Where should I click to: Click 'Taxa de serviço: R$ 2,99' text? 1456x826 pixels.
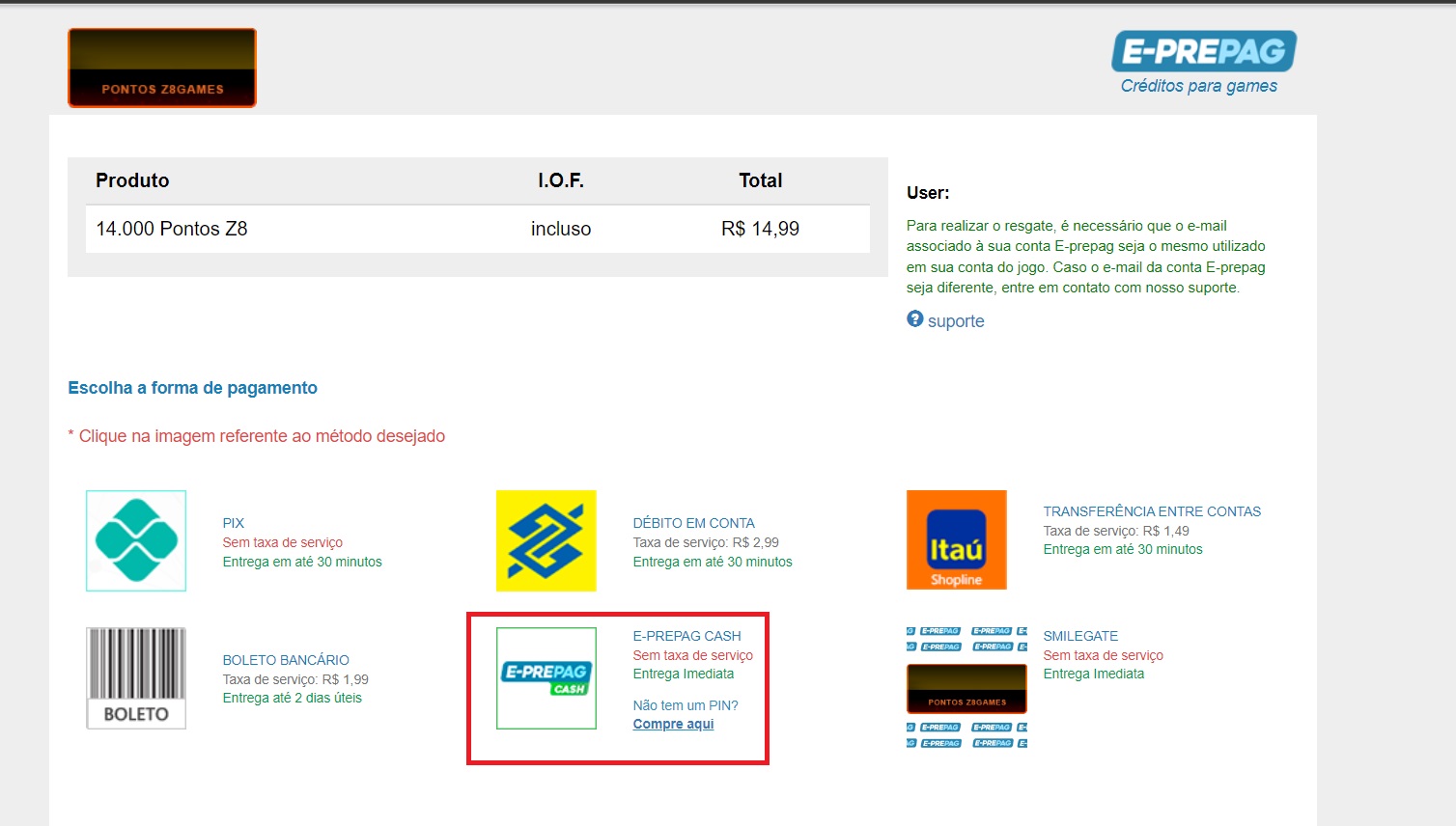[x=706, y=542]
